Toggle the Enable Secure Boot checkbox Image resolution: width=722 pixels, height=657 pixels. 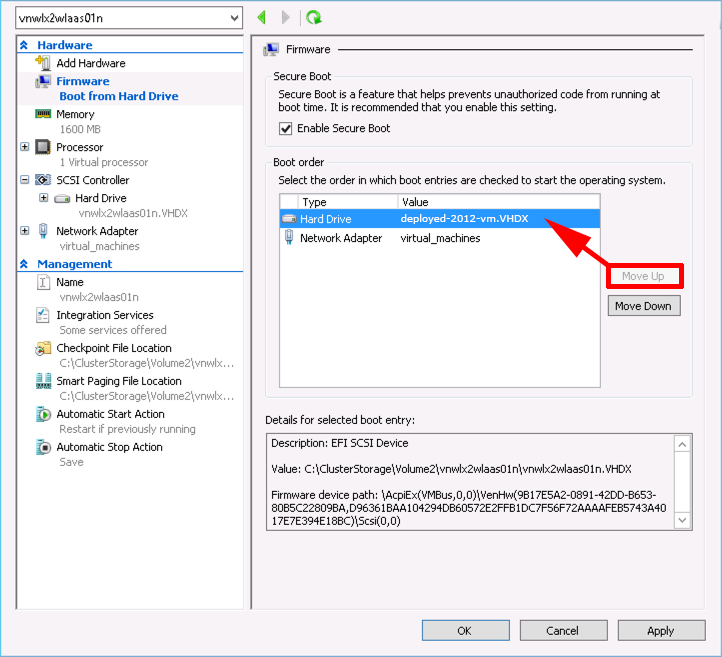tap(285, 128)
